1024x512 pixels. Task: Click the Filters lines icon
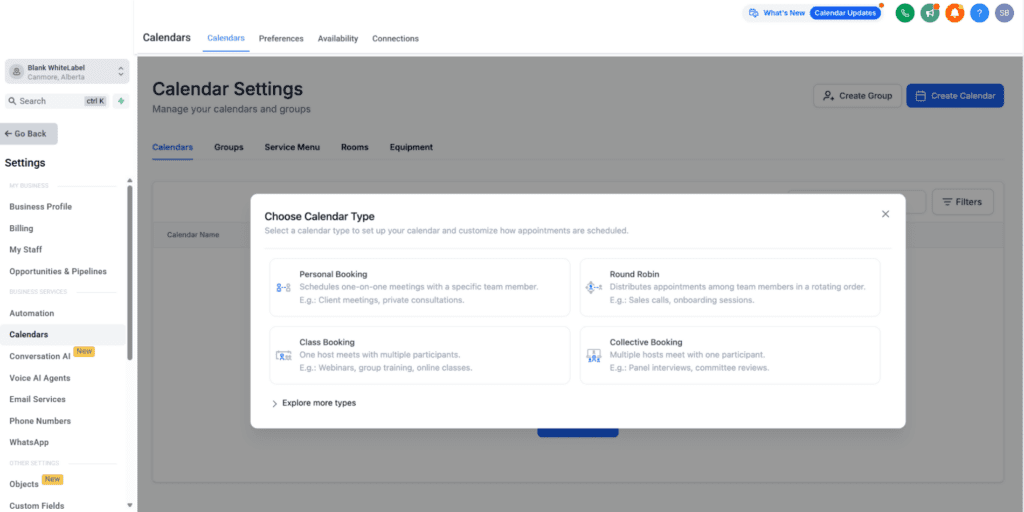[x=947, y=202]
